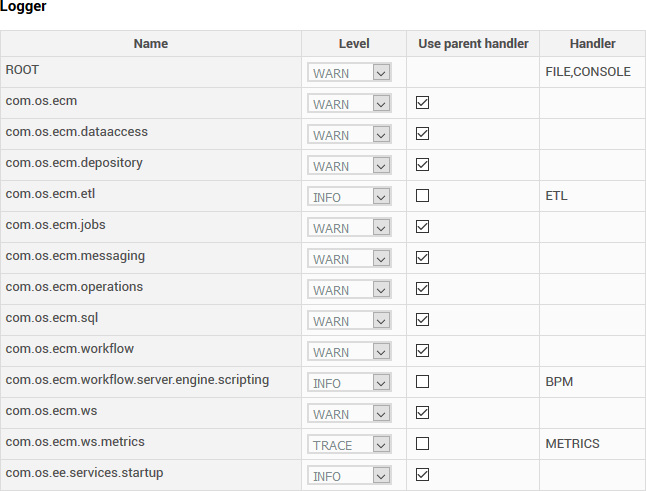Image resolution: width=646 pixels, height=491 pixels.
Task: Open level dropdown for com.os.ecm.ws.metrics
Action: click(x=349, y=444)
